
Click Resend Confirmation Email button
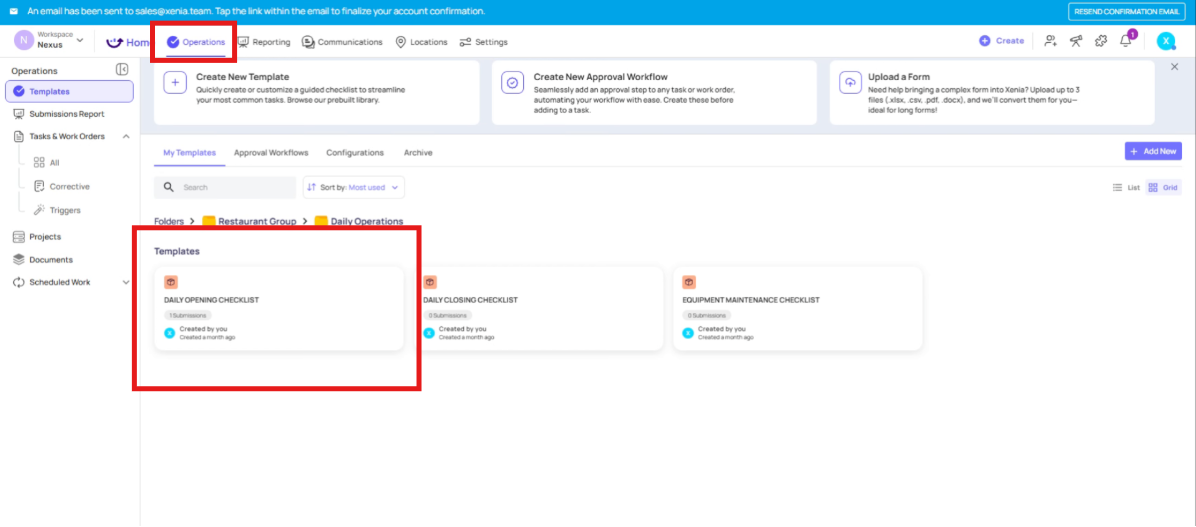click(x=1126, y=11)
